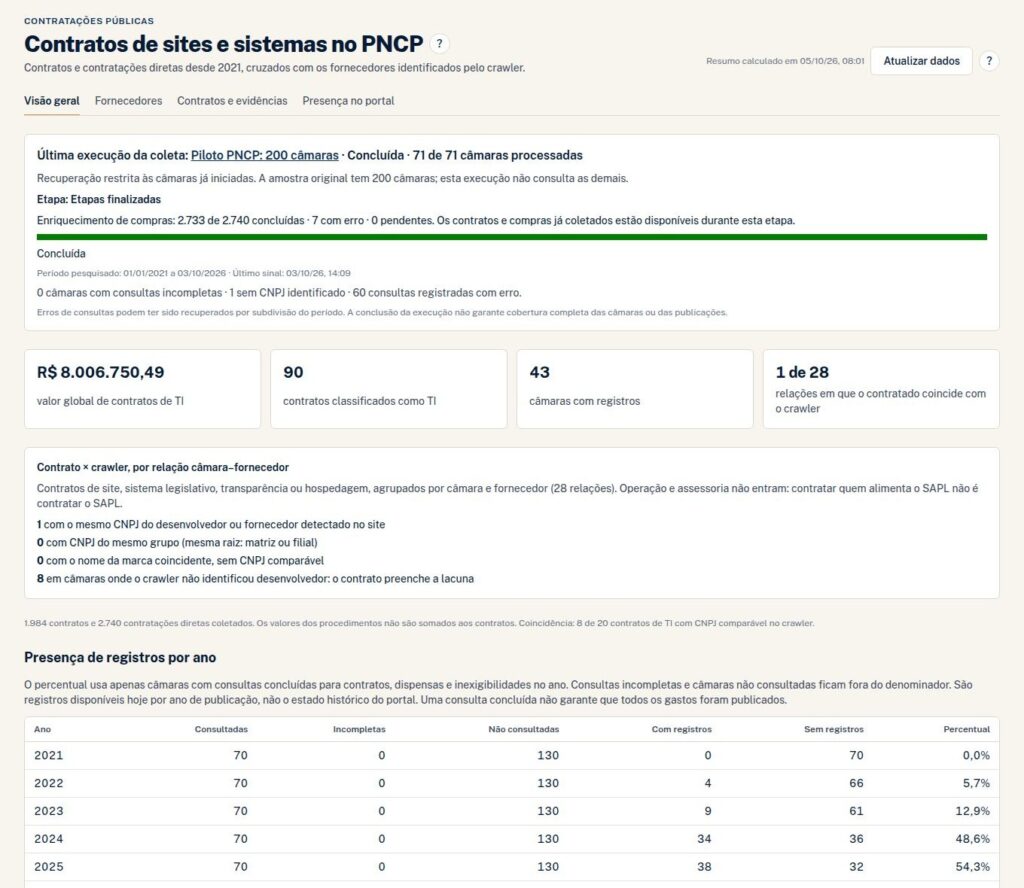Click the 1 de 28 relações card
This screenshot has height=888, width=1024.
(881, 389)
